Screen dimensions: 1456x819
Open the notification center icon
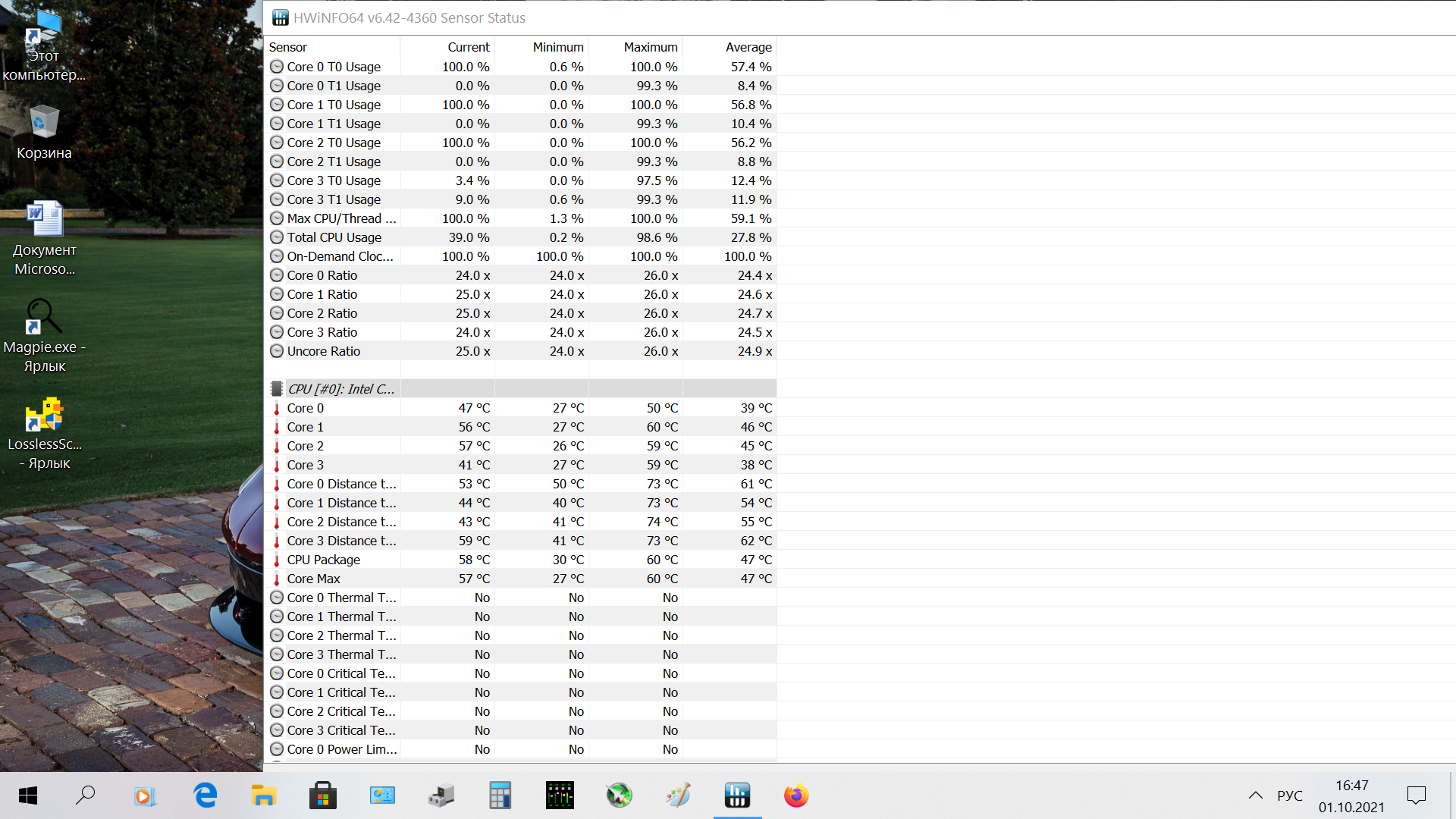tap(1416, 795)
